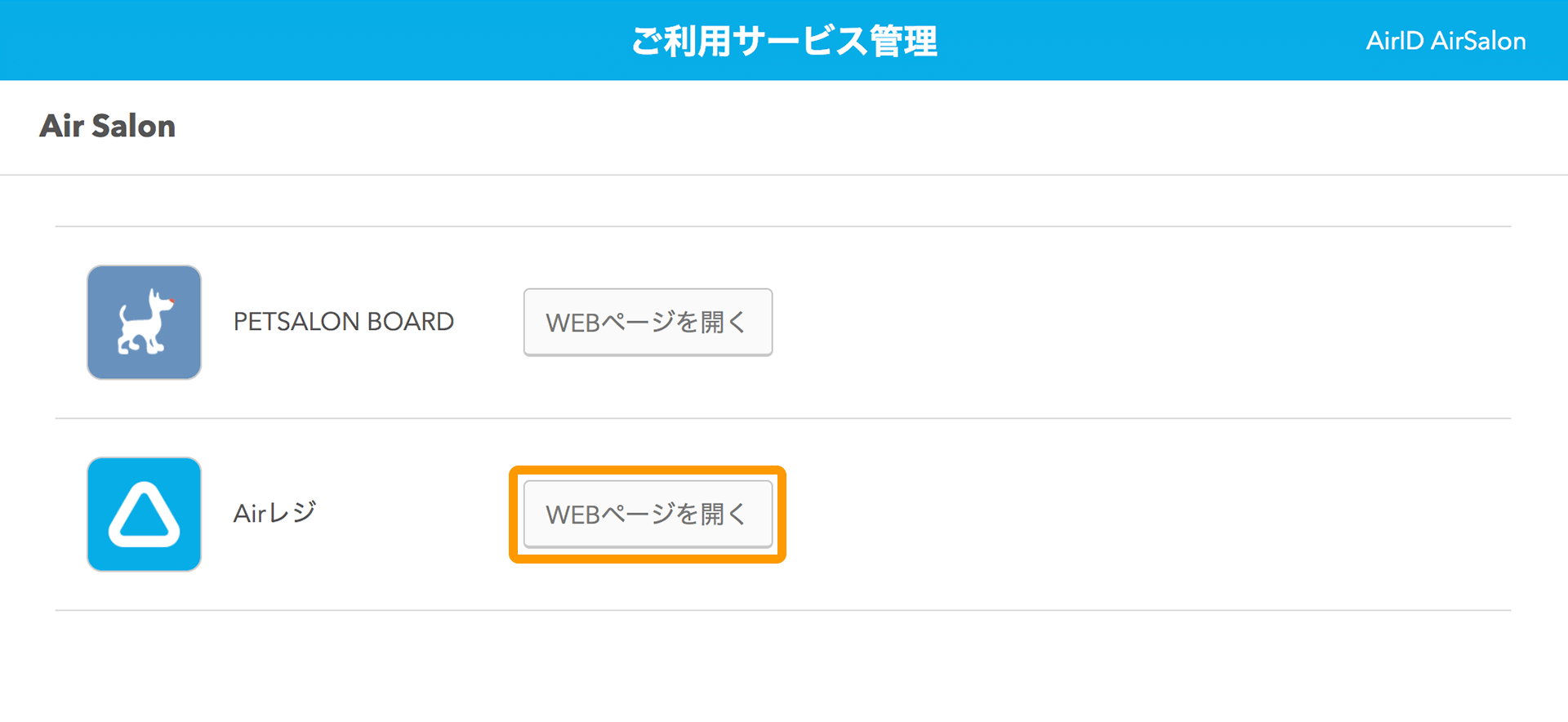Image resolution: width=1568 pixels, height=722 pixels.
Task: Click the red dot on the dog icon
Action: pyautogui.click(x=173, y=301)
